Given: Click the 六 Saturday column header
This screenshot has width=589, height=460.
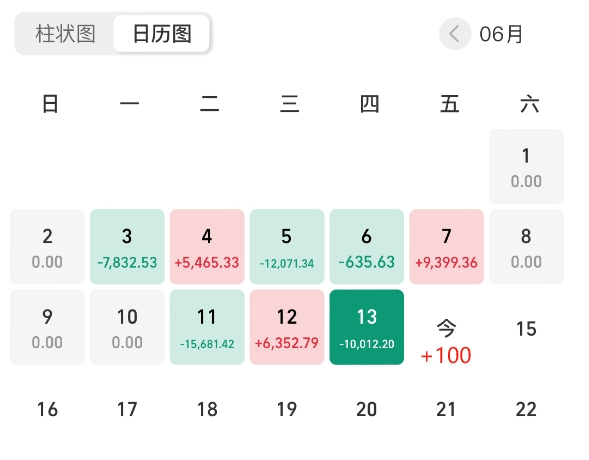Looking at the screenshot, I should (530, 104).
